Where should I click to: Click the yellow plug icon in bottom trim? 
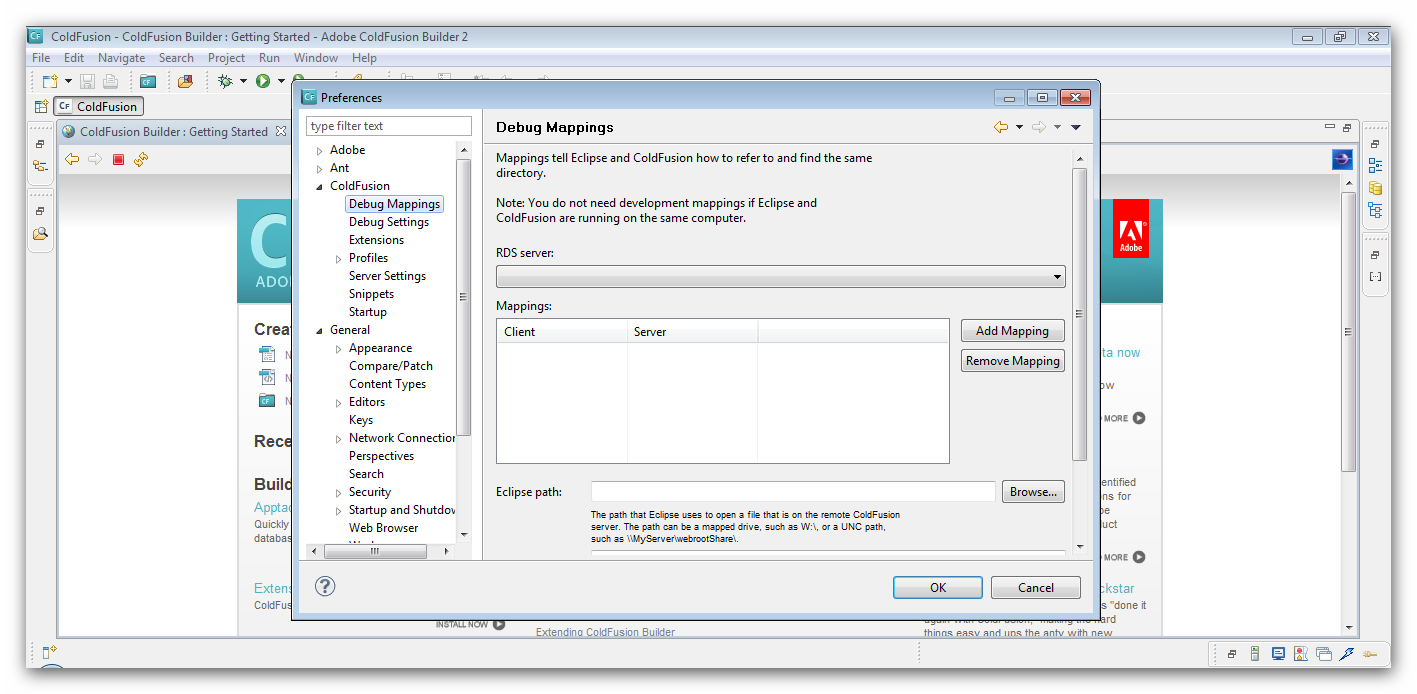click(x=1370, y=654)
